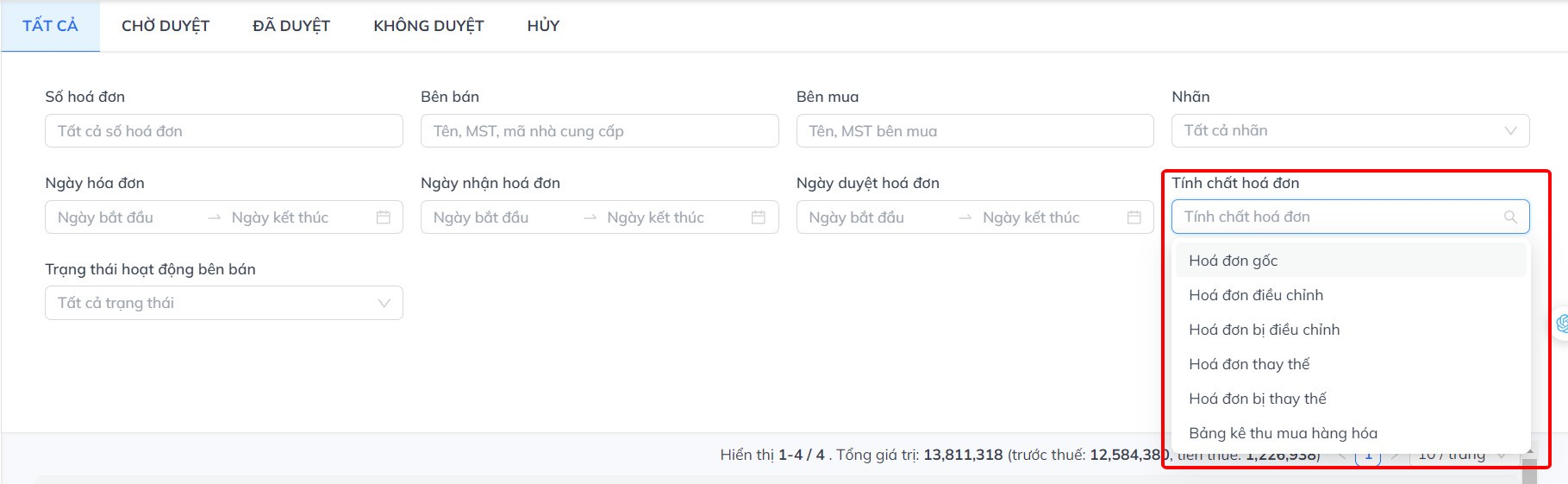The width and height of the screenshot is (1568, 484).
Task: Select the KHÔNG DUYỆT tab
Action: click(428, 26)
